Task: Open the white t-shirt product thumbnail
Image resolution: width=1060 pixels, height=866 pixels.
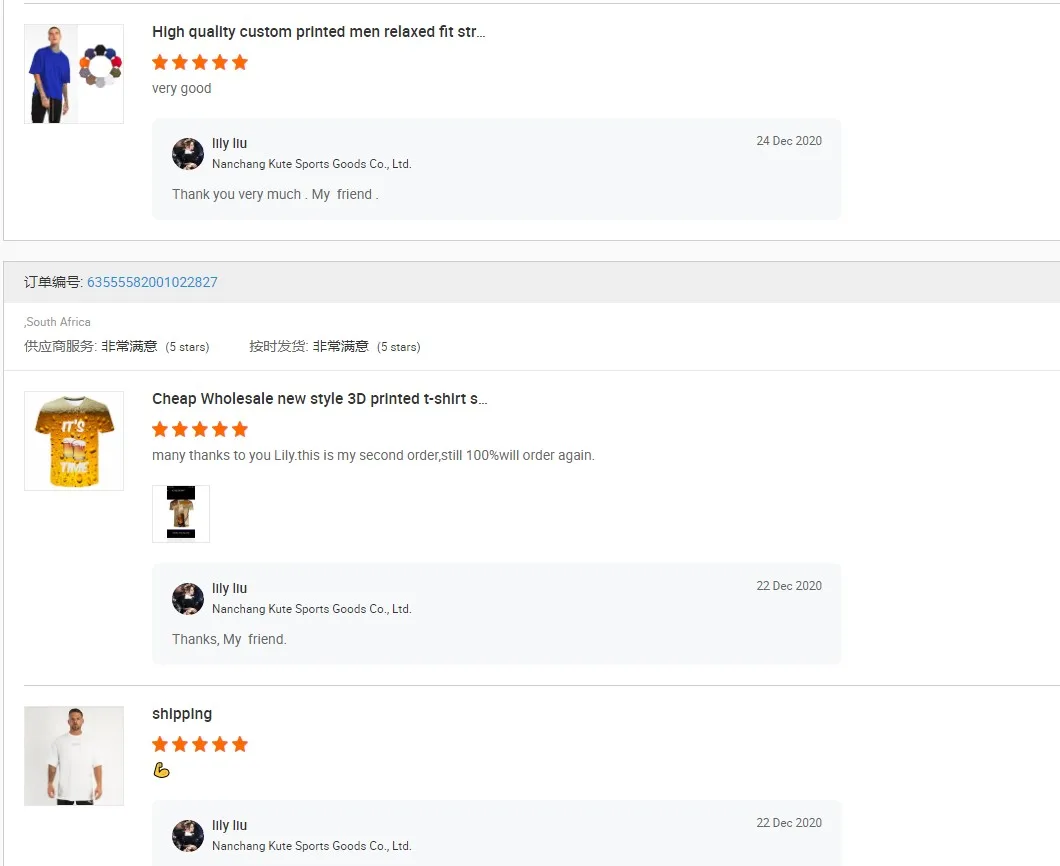Action: click(74, 756)
